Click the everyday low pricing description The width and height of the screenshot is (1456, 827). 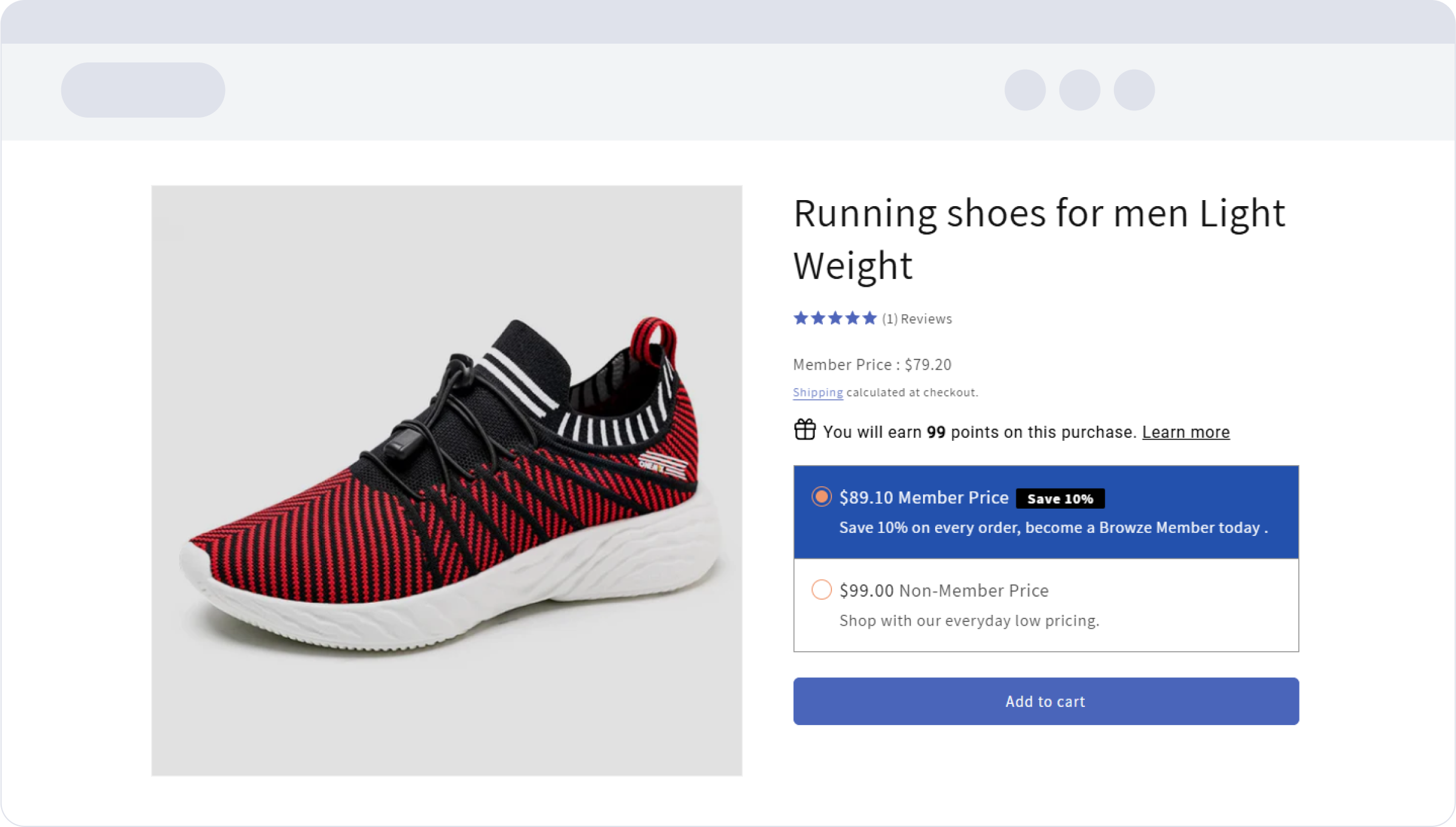[969, 621]
